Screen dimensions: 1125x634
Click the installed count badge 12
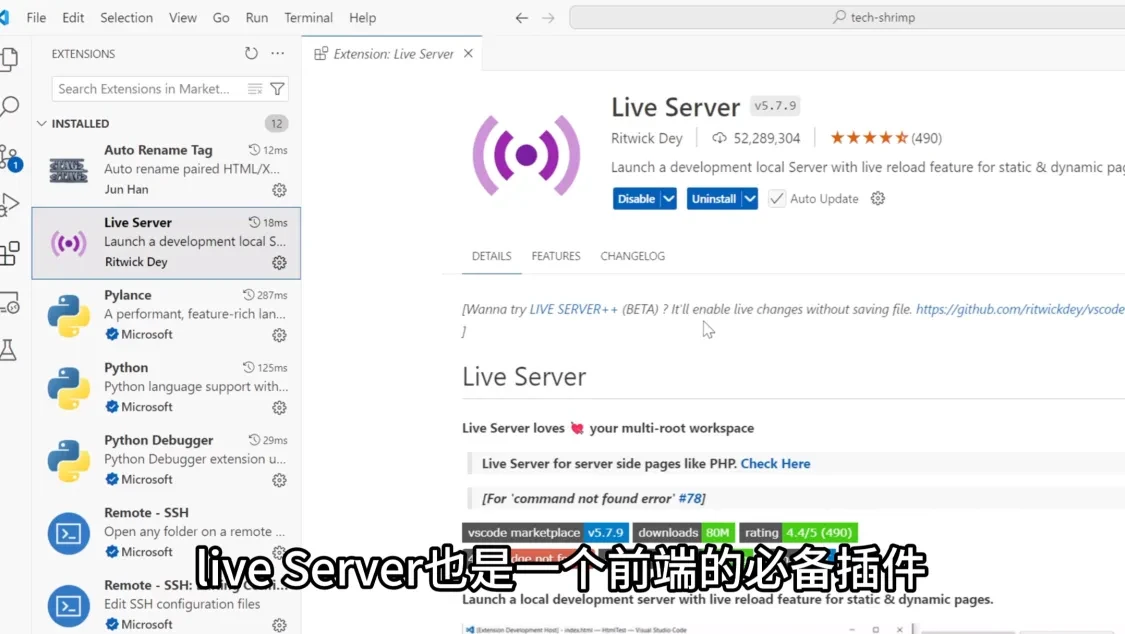276,123
